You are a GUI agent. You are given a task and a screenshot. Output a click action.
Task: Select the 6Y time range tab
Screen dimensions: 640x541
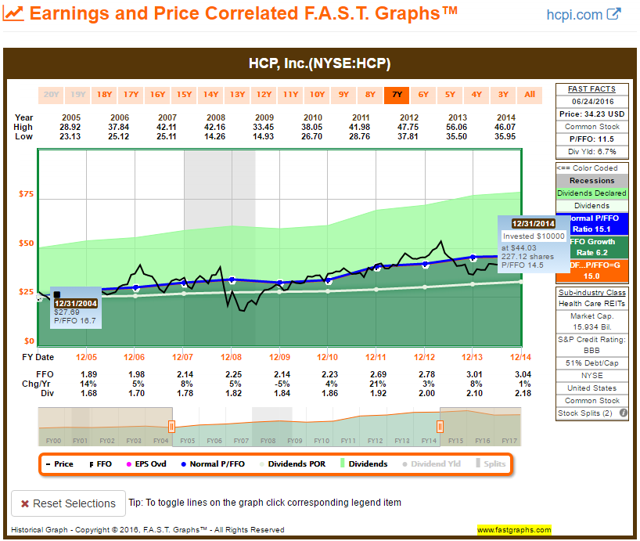click(423, 95)
